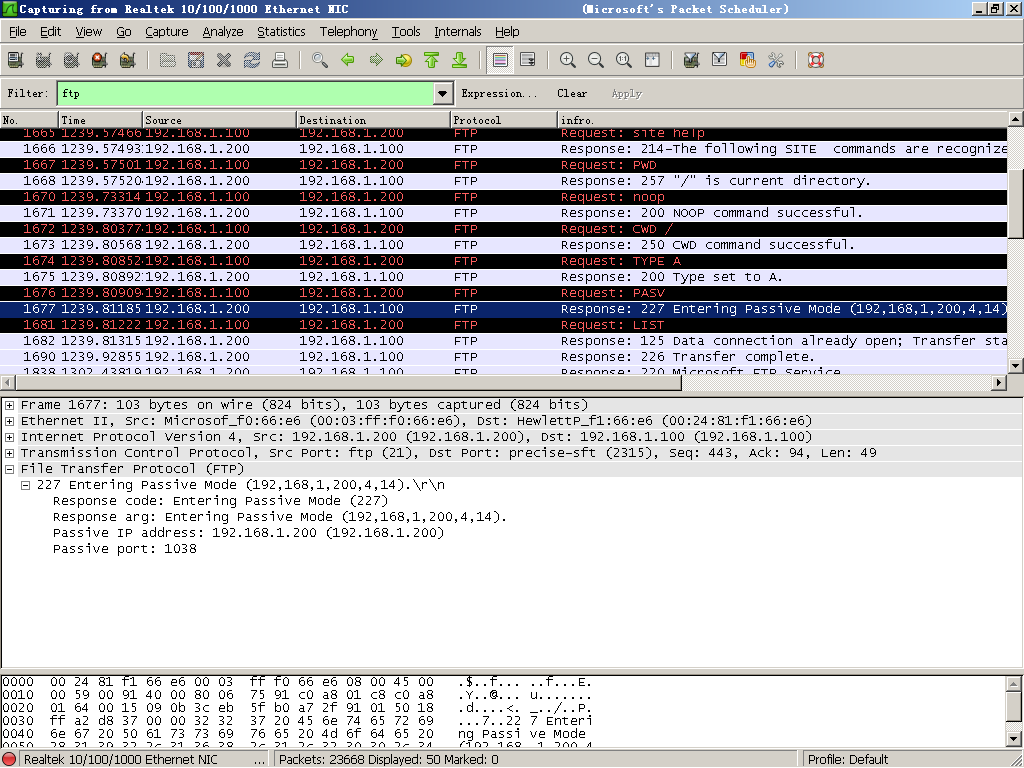Expand Internet Protocol Version 4 node

tap(10, 437)
